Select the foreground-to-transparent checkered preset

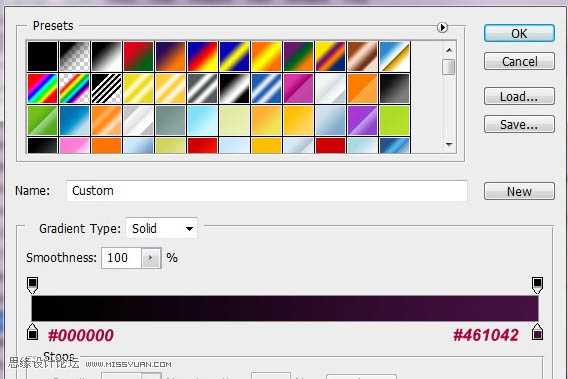point(75,56)
